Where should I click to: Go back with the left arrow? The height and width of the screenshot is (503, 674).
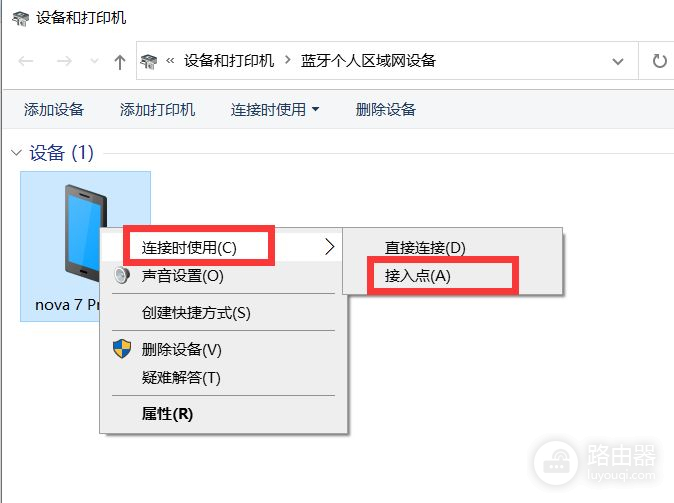click(27, 61)
